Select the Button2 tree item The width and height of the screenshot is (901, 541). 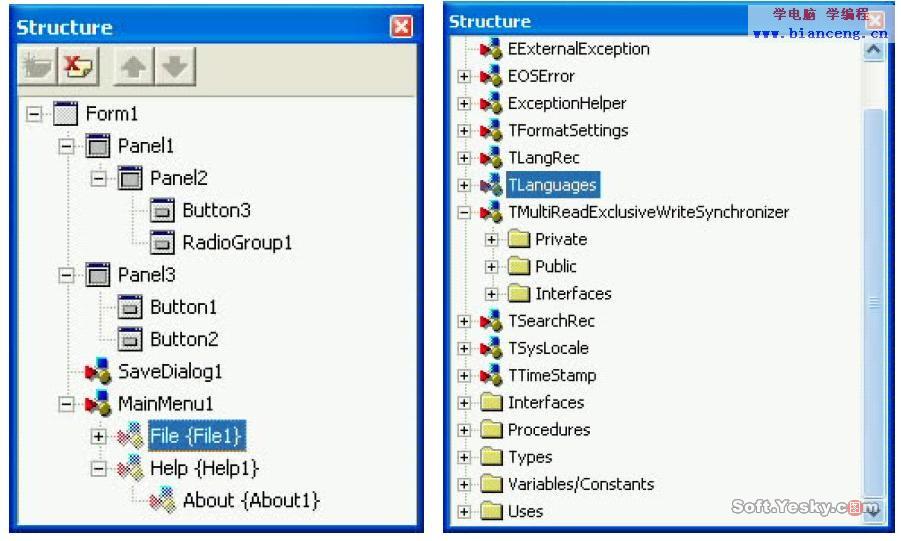pos(184,339)
